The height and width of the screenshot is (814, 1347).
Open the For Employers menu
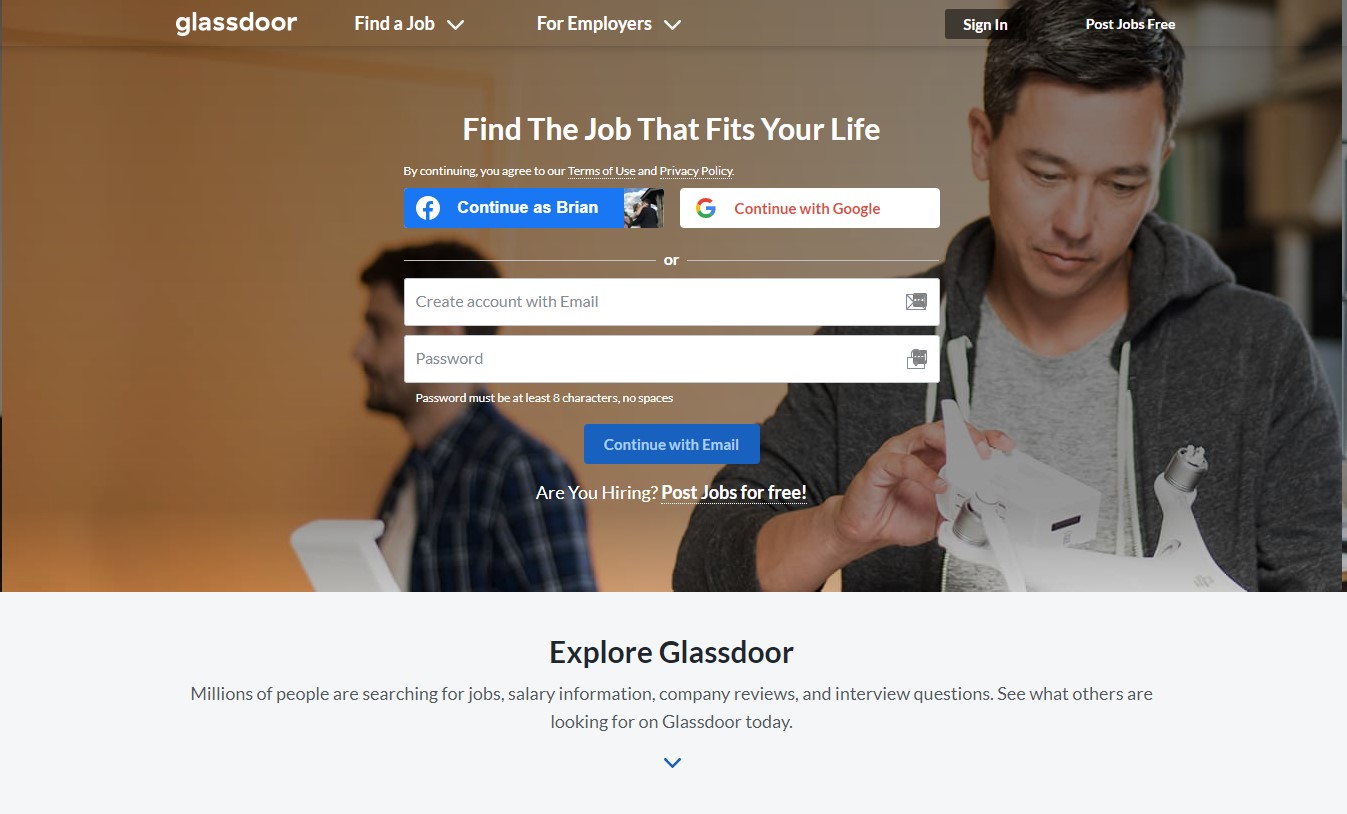[608, 23]
